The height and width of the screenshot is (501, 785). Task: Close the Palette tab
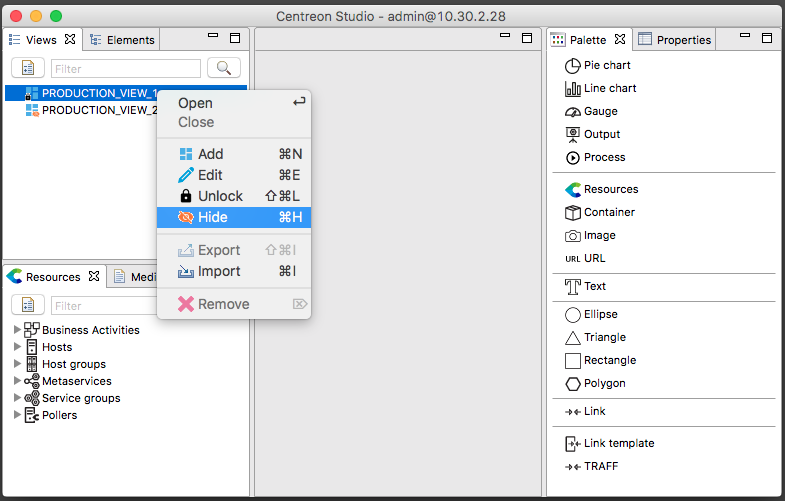point(620,39)
